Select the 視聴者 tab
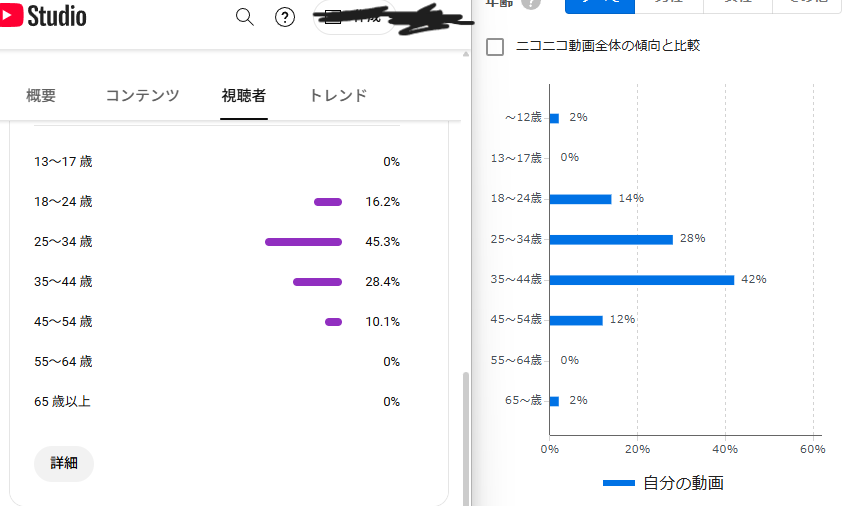This screenshot has height=506, width=842. [244, 96]
